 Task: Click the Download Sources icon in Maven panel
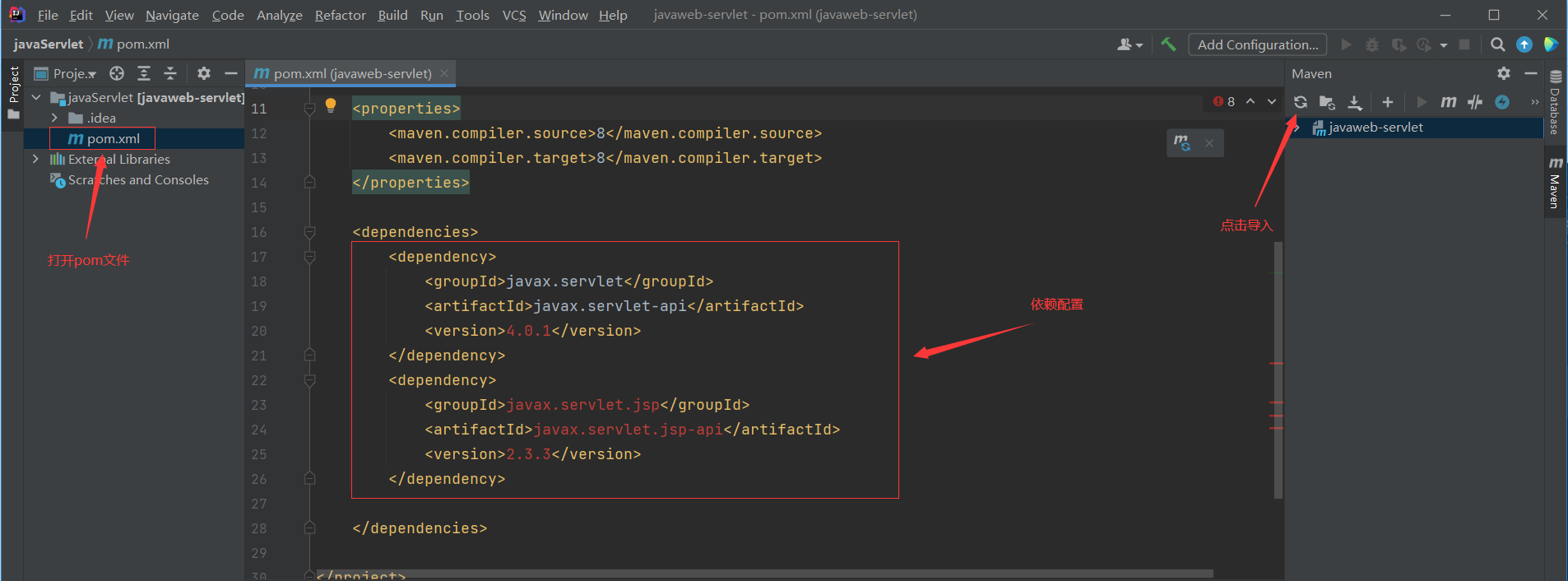tap(1355, 102)
